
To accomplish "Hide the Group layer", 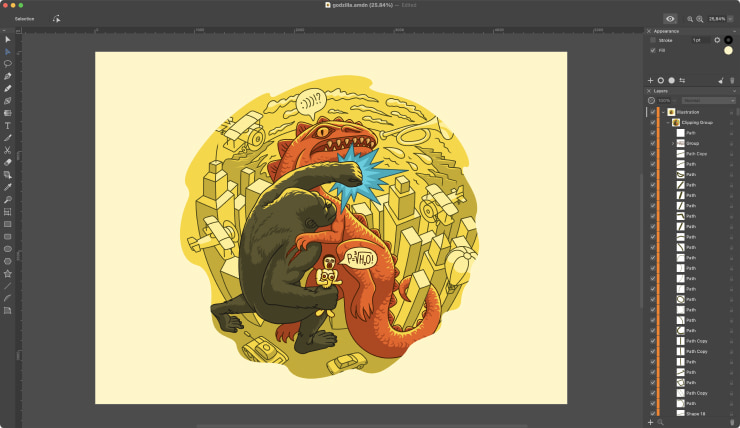I will click(x=653, y=143).
